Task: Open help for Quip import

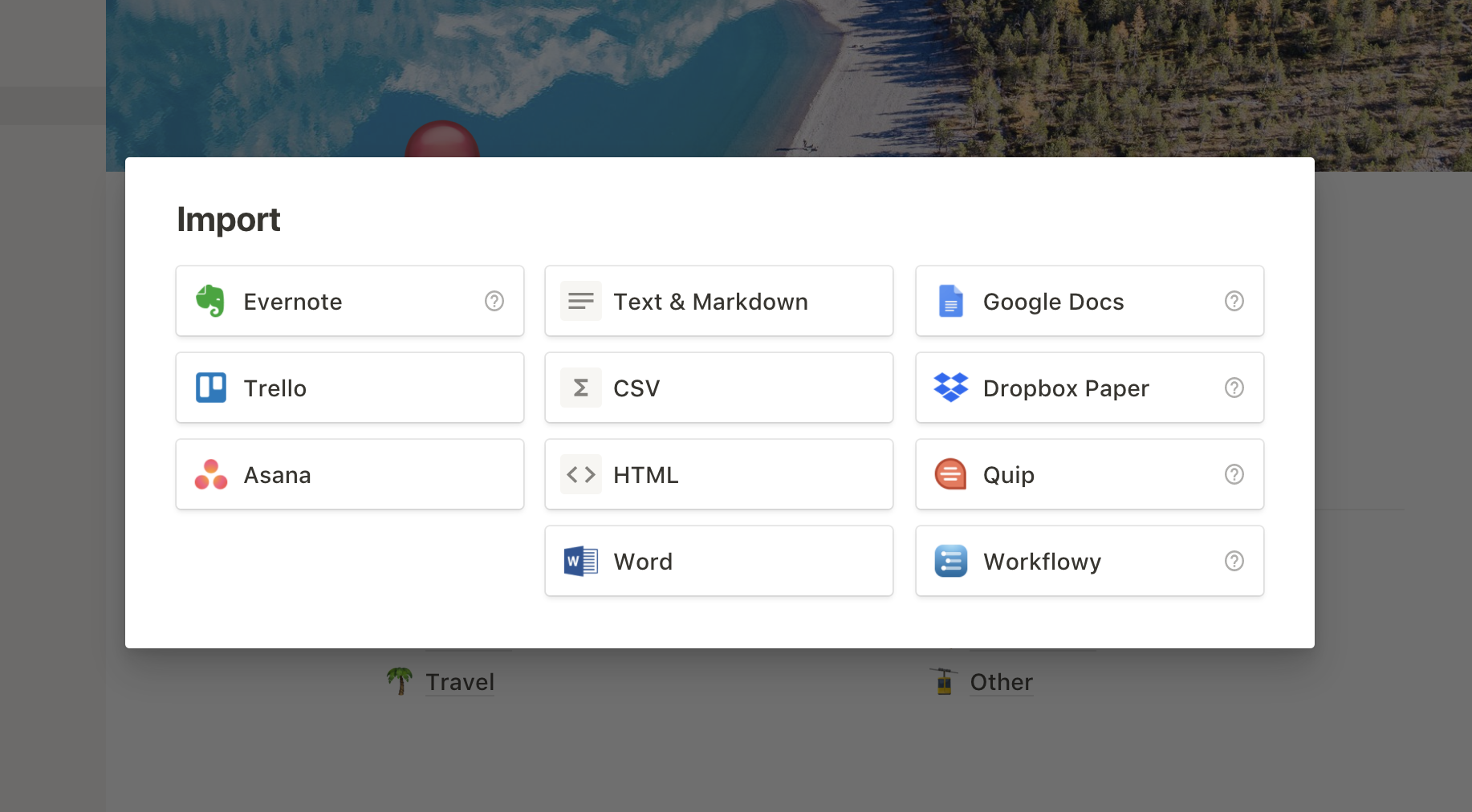Action: (x=1234, y=474)
